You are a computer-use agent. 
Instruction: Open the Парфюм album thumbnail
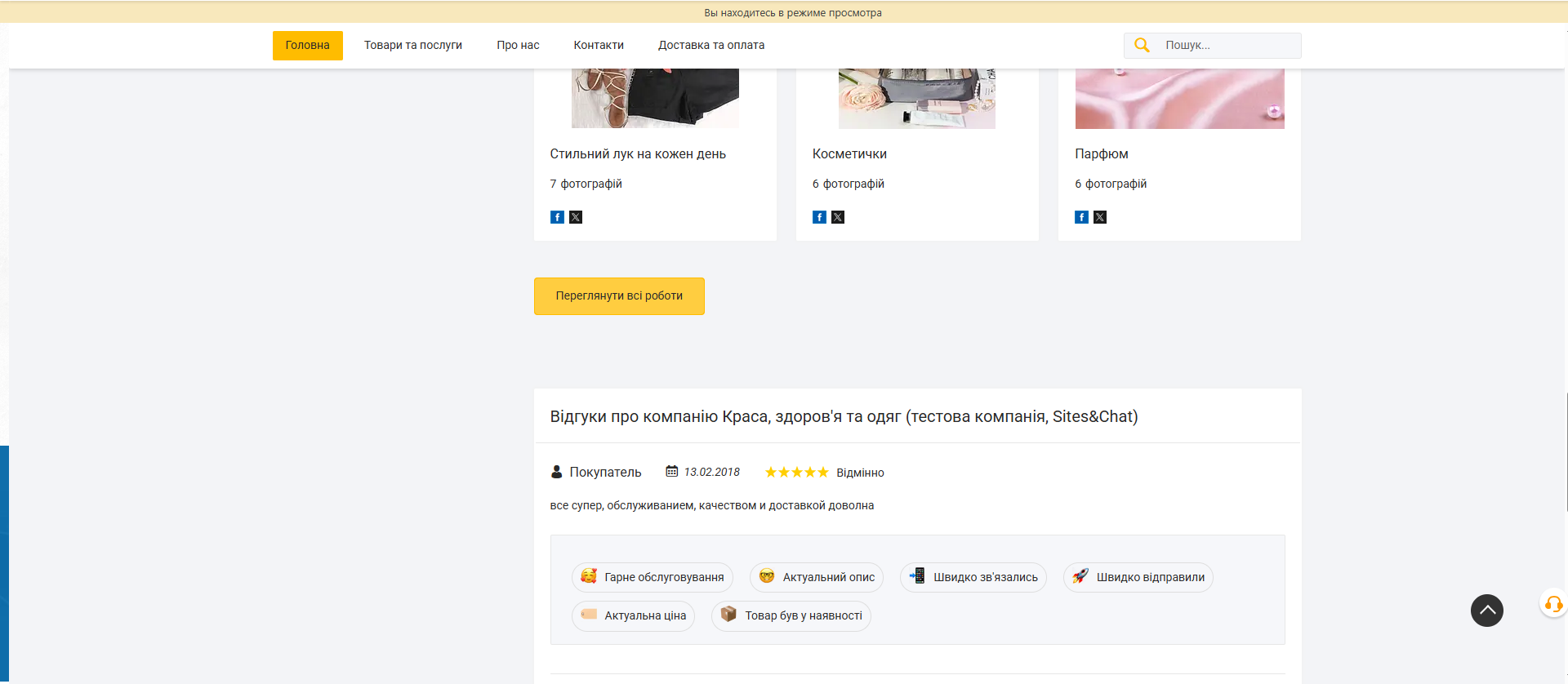pos(1178,100)
